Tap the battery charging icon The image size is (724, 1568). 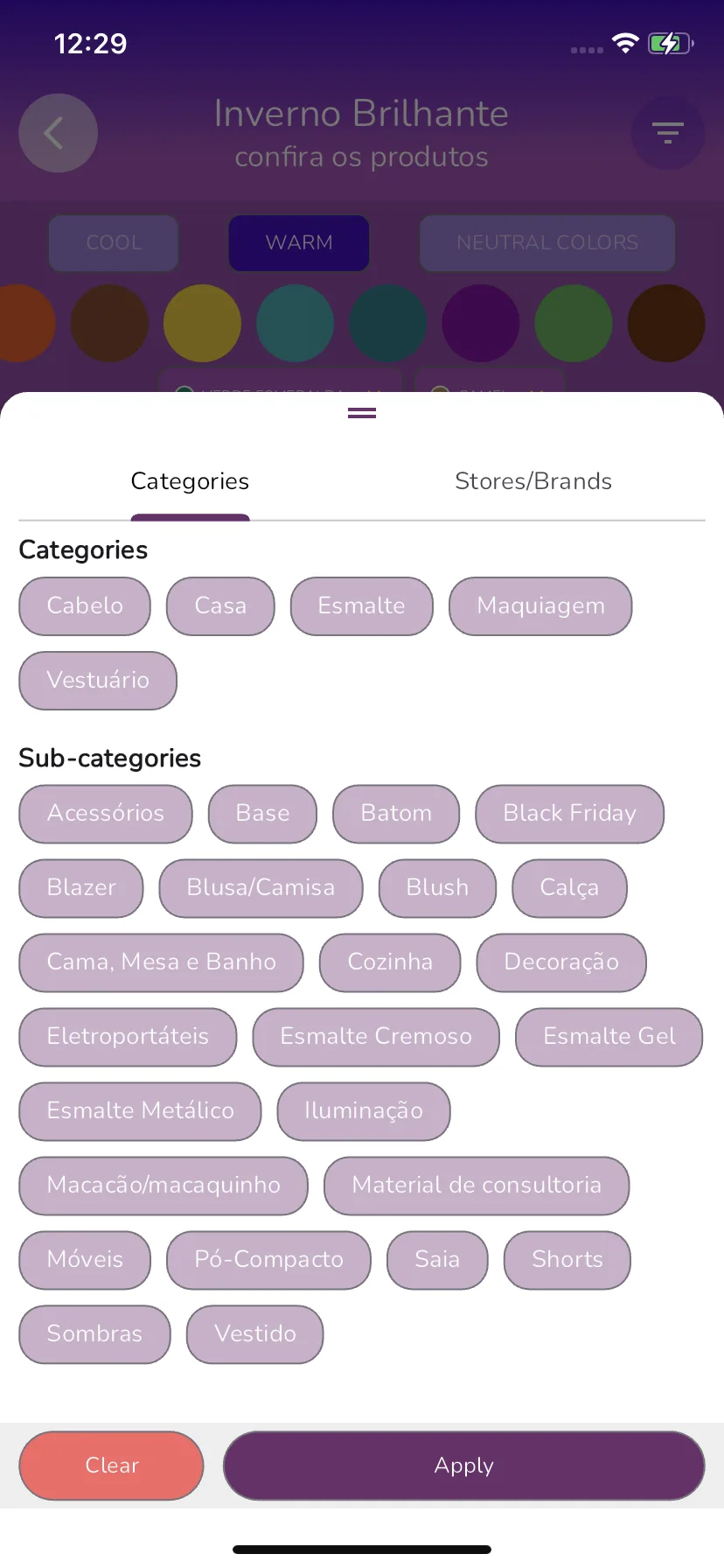click(x=671, y=44)
